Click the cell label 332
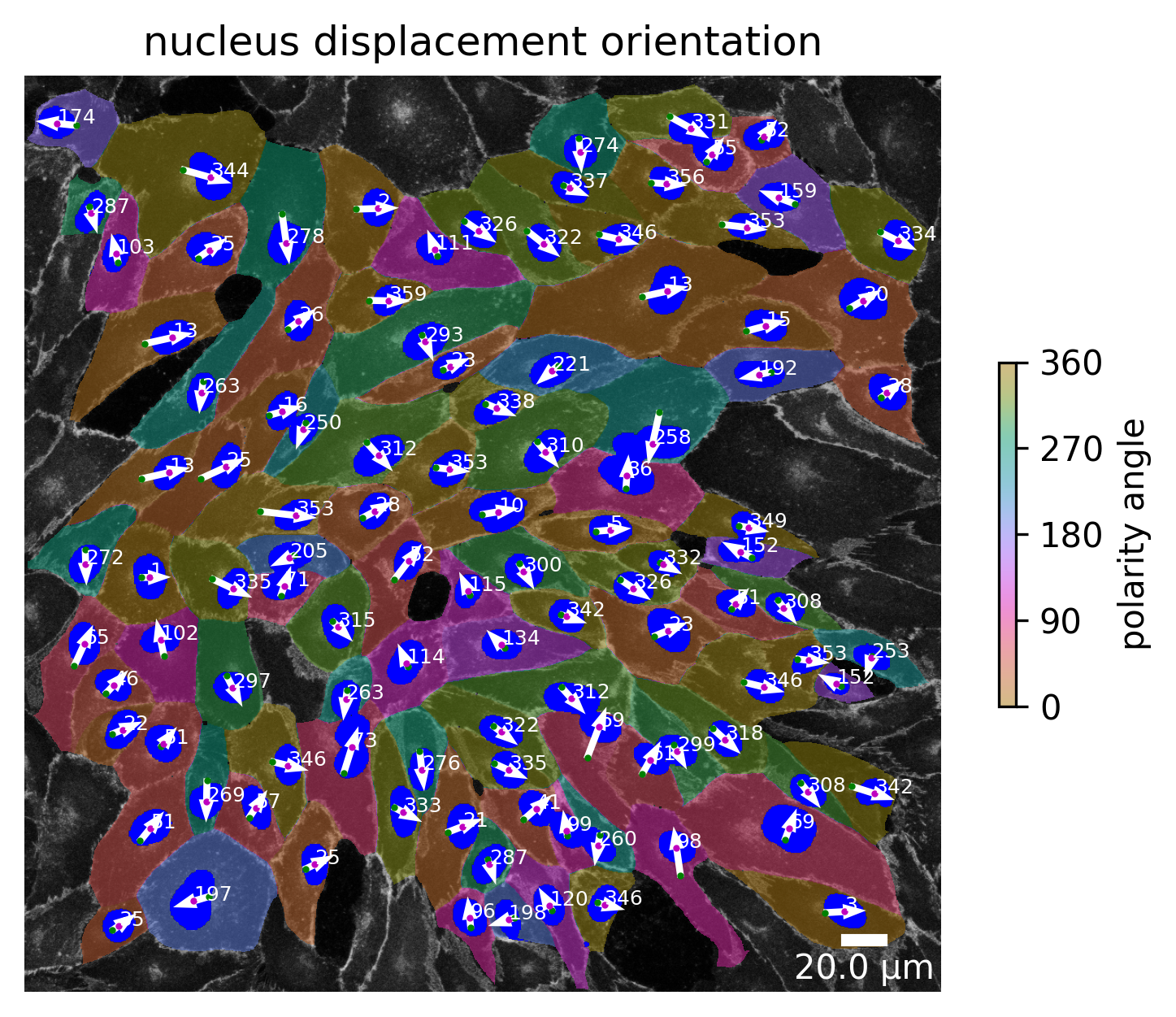This screenshot has width=1176, height=1017. (x=683, y=558)
